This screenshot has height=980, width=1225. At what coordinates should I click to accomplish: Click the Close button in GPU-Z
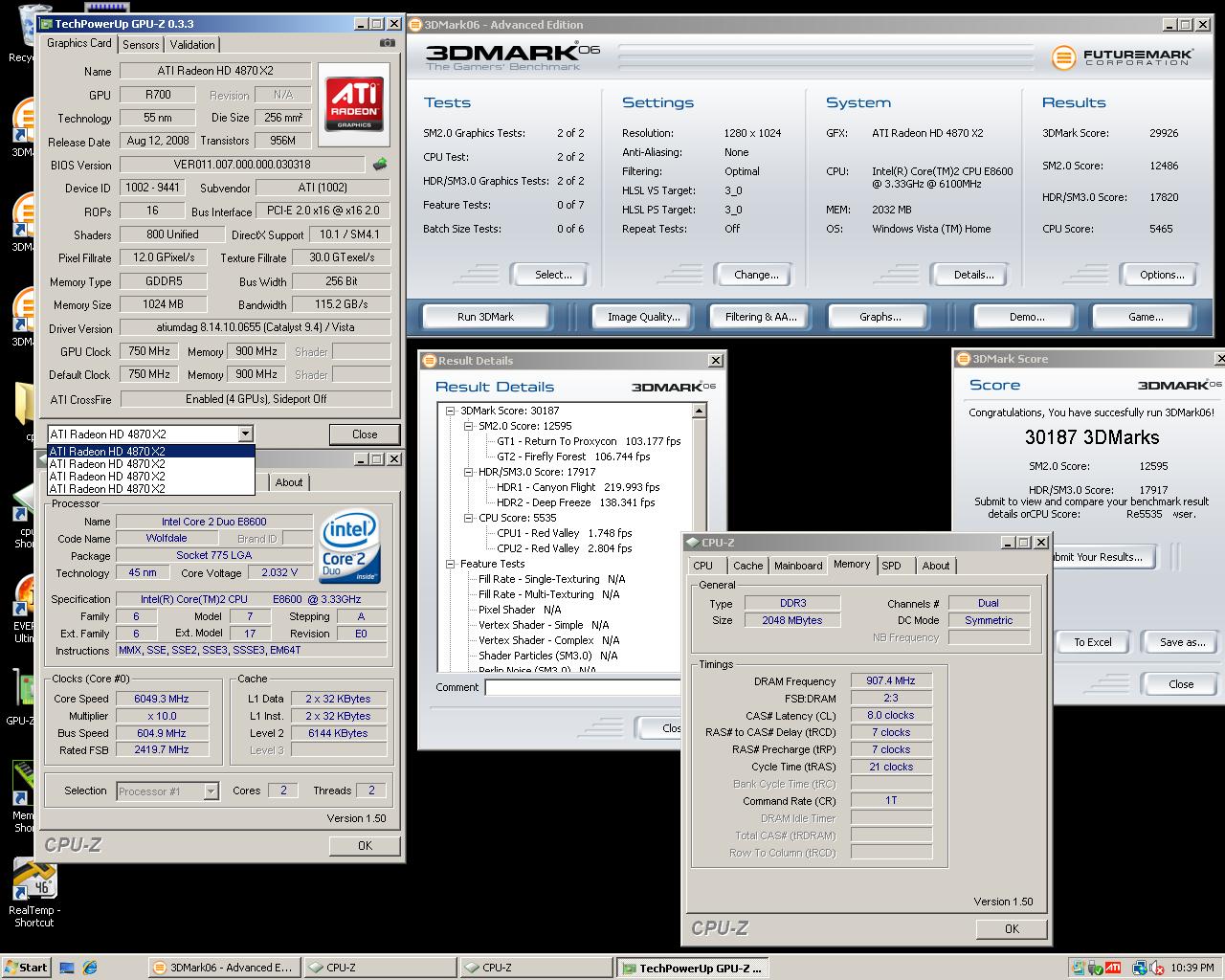(365, 434)
